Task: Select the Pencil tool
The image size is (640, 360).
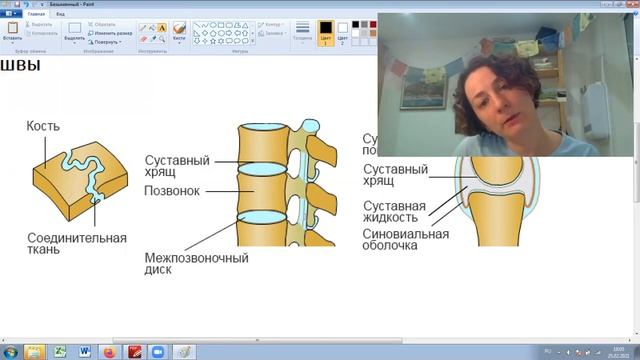Action: pyautogui.click(x=143, y=28)
